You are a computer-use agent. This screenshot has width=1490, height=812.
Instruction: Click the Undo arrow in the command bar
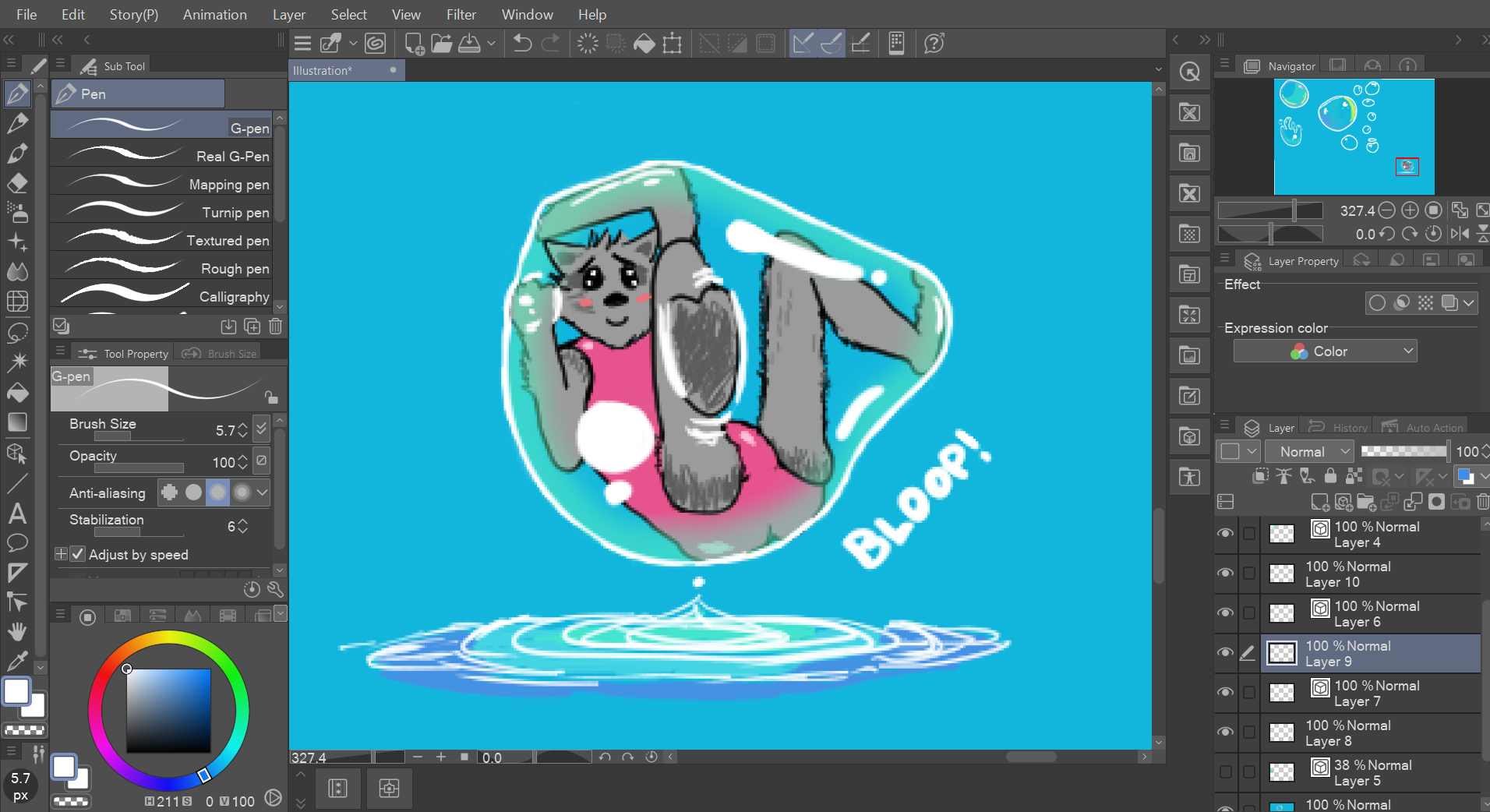coord(522,44)
